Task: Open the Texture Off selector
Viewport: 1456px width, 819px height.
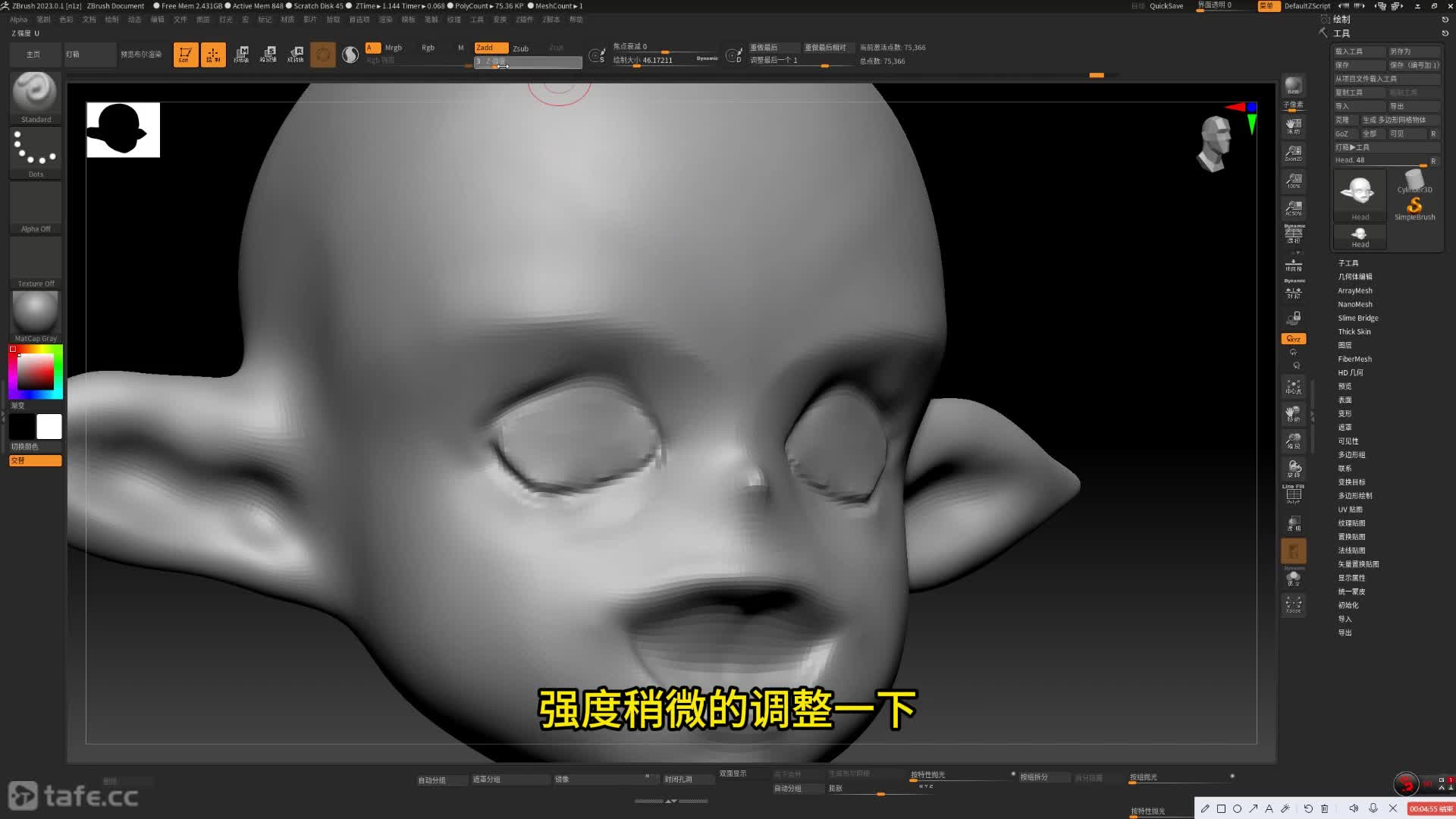Action: point(36,262)
